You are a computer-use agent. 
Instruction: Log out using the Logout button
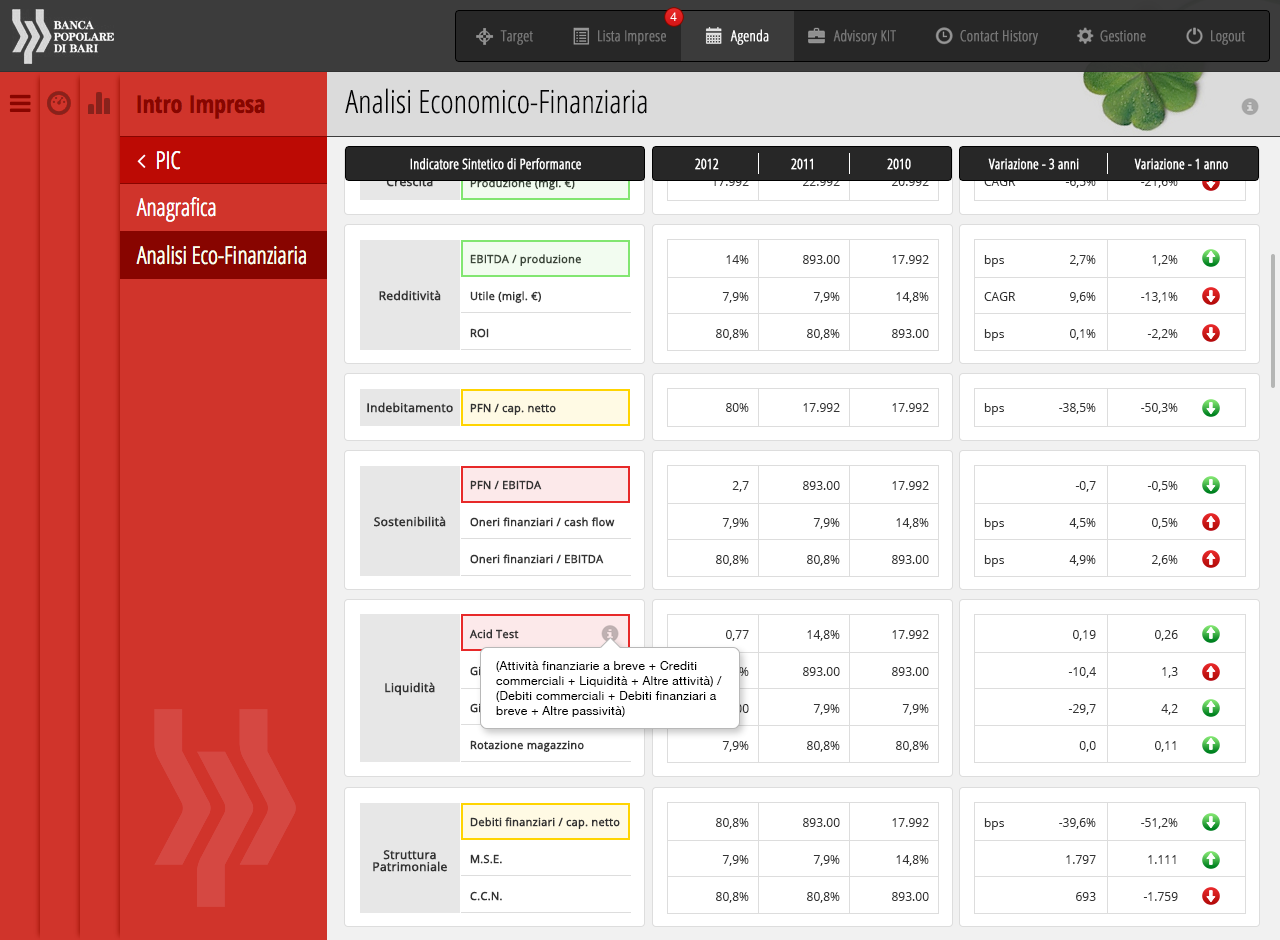pos(1215,36)
